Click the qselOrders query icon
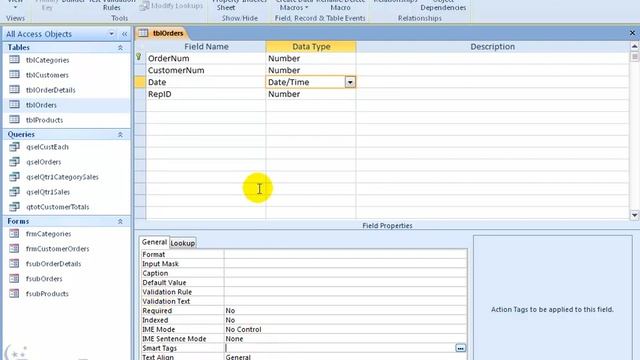This screenshot has width=640, height=360. [14, 162]
